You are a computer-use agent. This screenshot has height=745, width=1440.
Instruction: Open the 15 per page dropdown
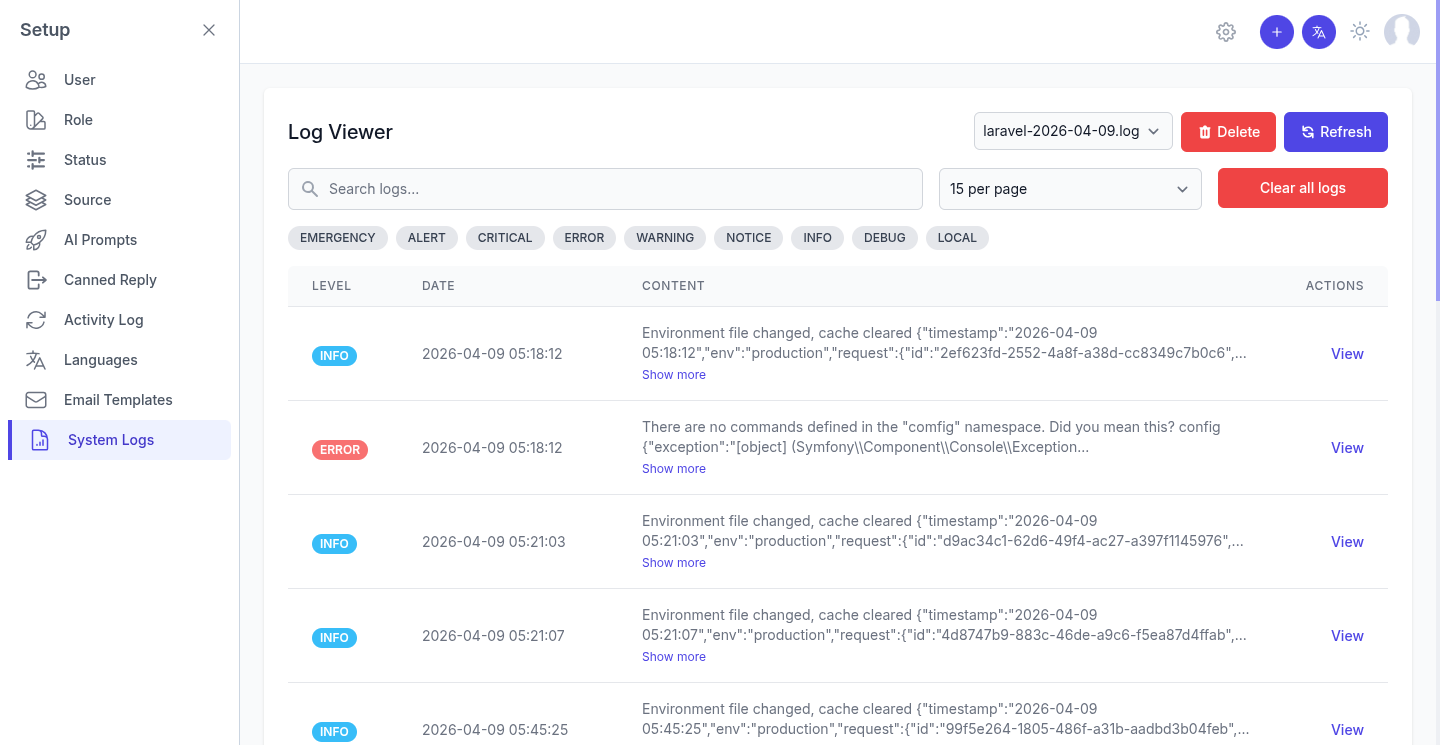[1070, 189]
